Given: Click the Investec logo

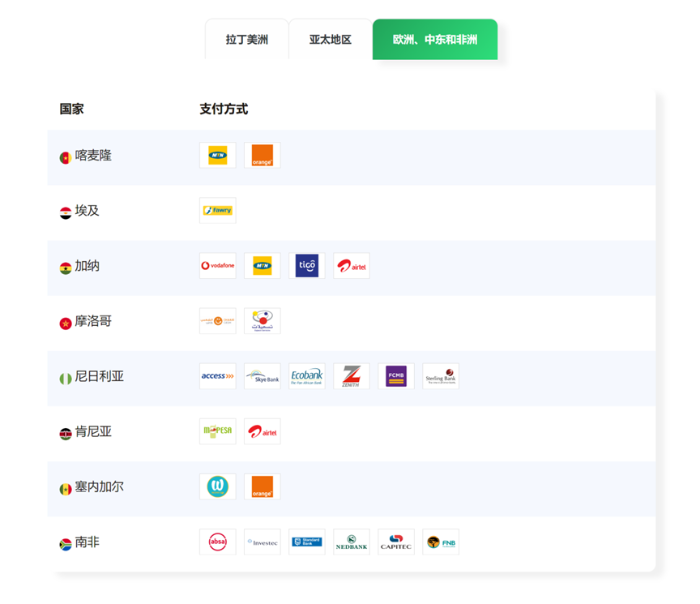Looking at the screenshot, I should [x=262, y=542].
